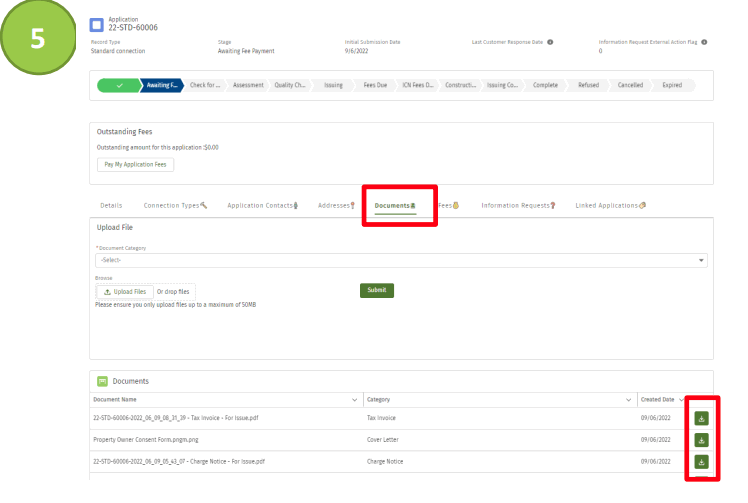Click application number 22-STD-60006

click(133, 28)
